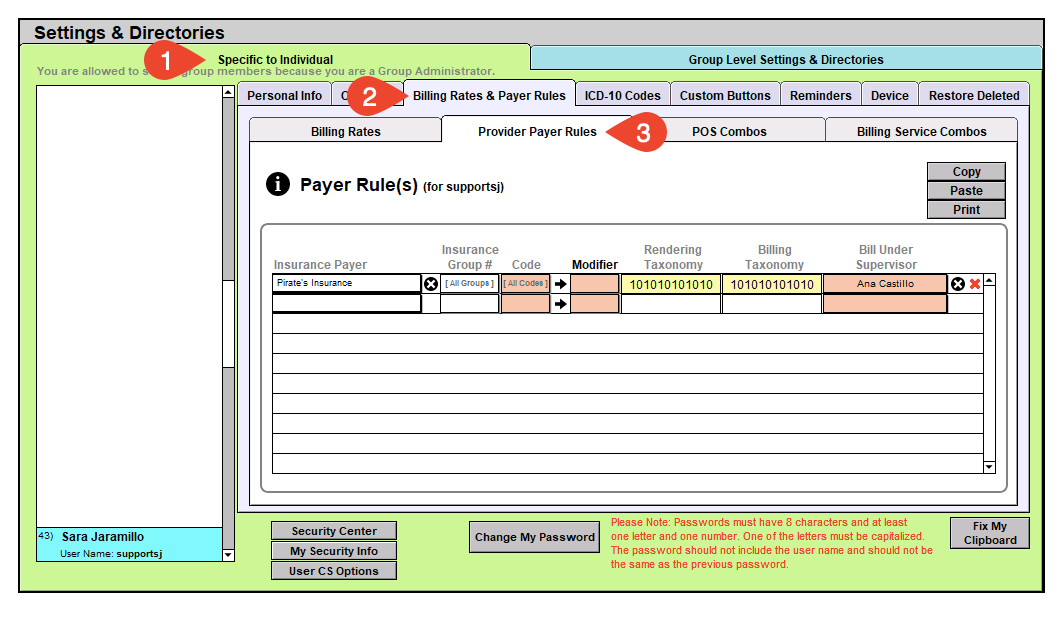Clear the Ana Castillo supervisor with the black X
Screen dimensions: 1062x618
point(957,284)
